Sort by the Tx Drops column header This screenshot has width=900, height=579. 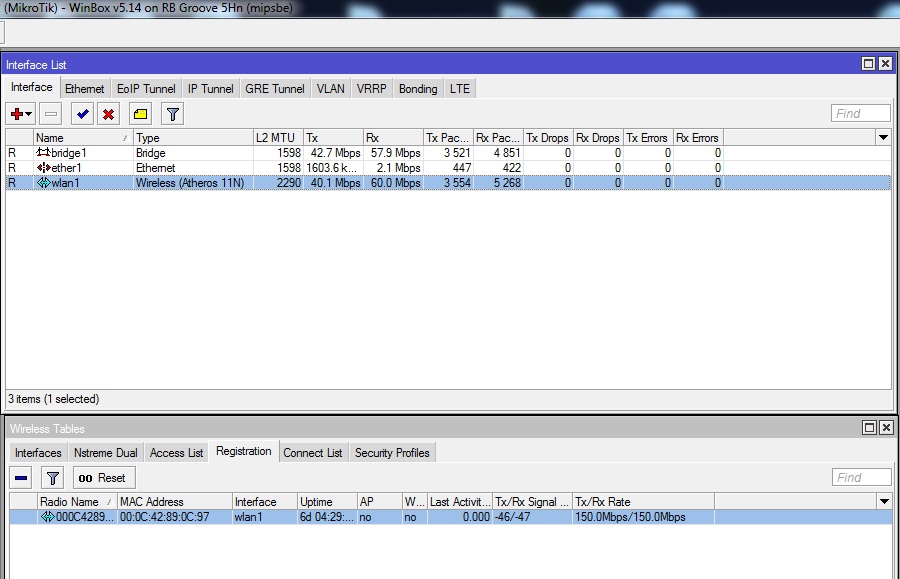click(548, 138)
